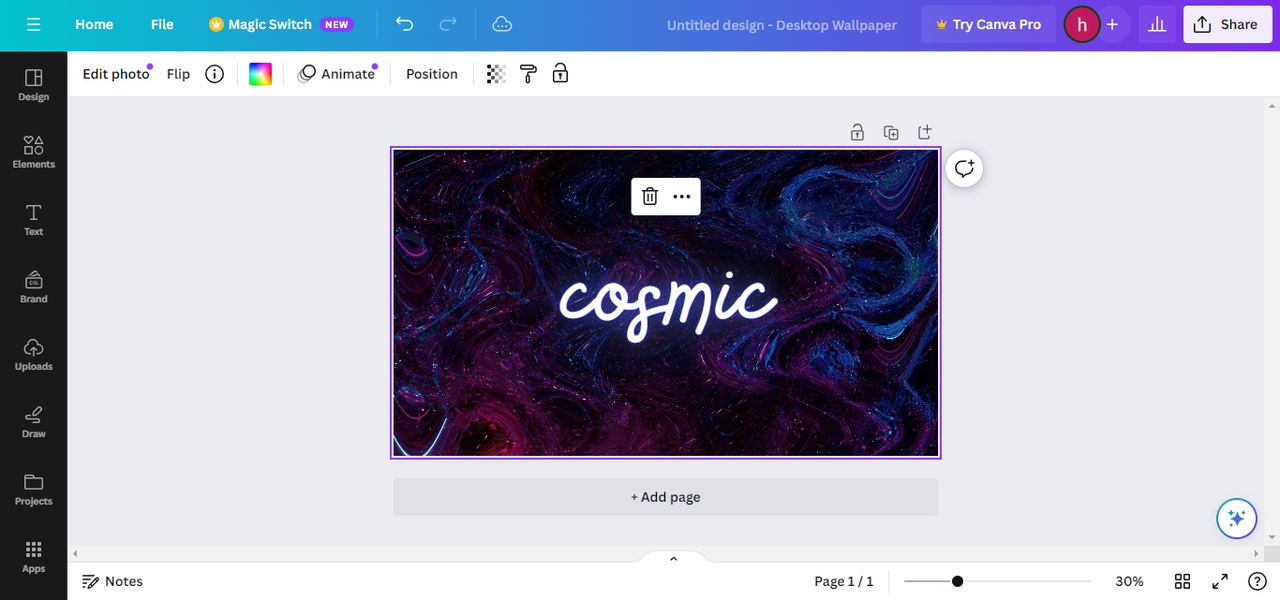Open the Magic assistant sparkle button

[x=1236, y=518]
